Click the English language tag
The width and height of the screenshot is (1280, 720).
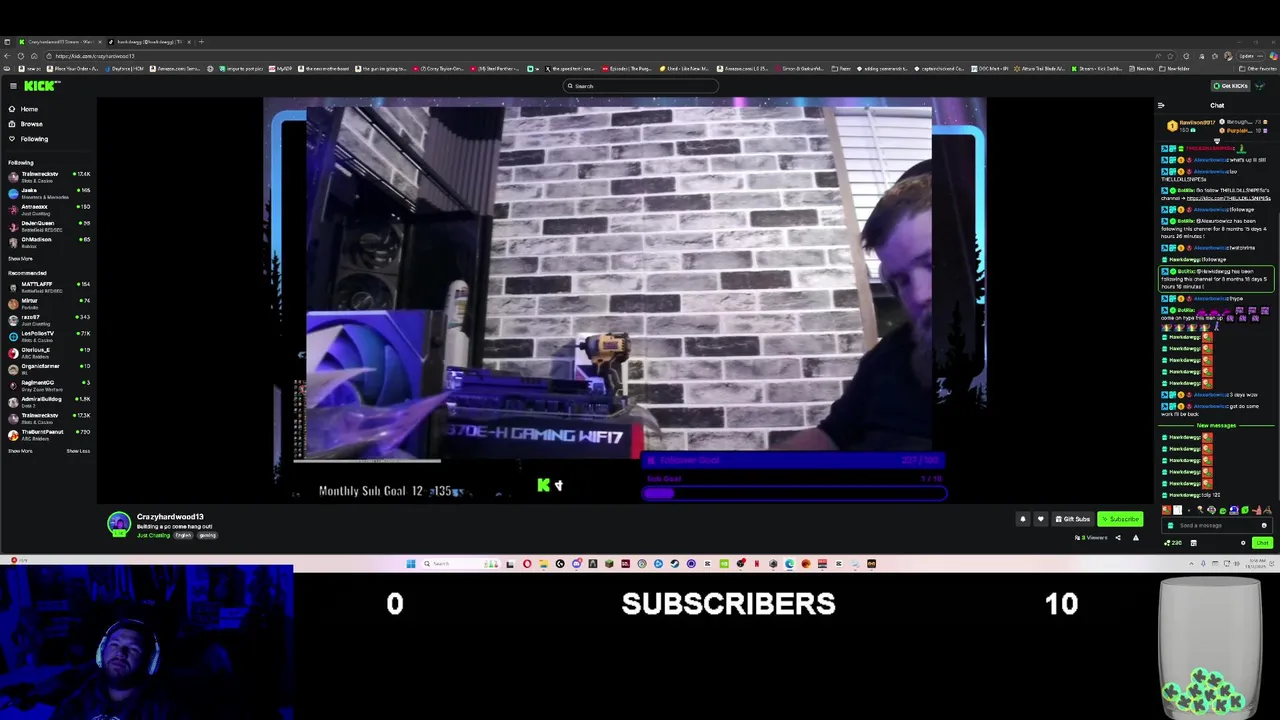185,535
